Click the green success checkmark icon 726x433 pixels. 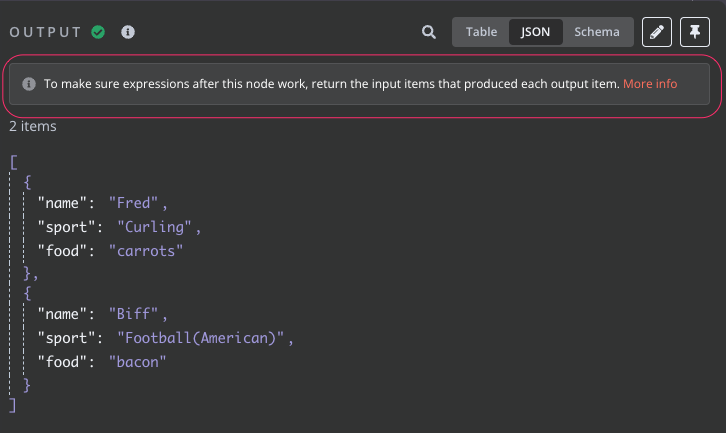tap(98, 32)
